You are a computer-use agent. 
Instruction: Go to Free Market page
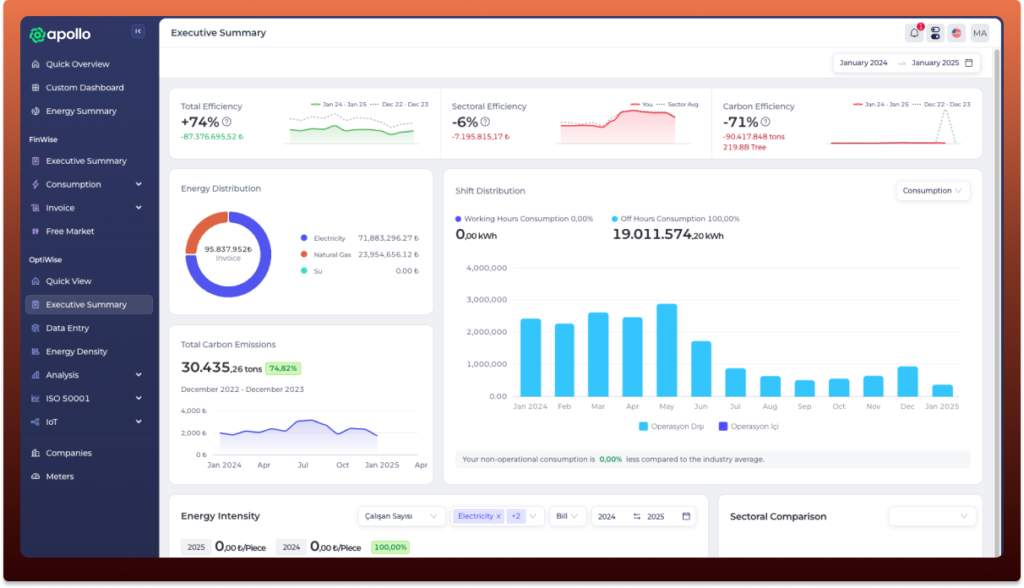pyautogui.click(x=69, y=231)
